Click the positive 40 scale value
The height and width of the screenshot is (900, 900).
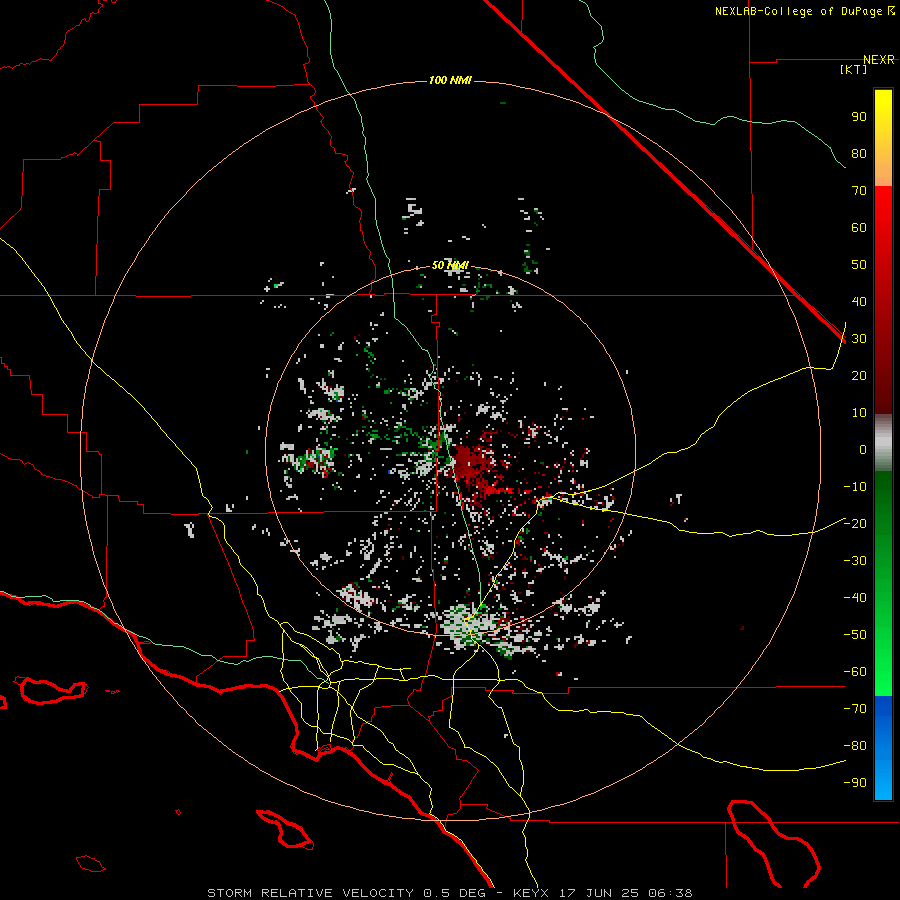pos(859,302)
